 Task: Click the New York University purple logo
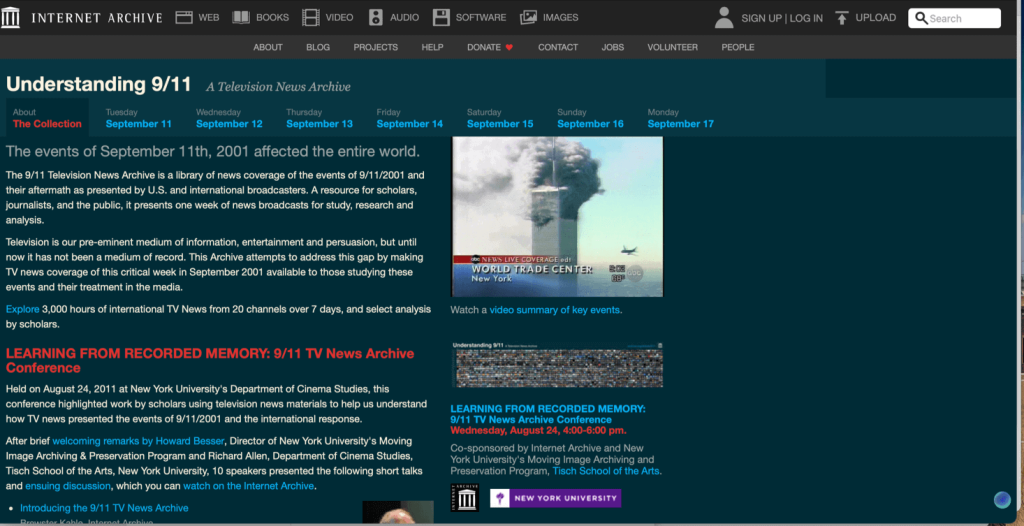556,498
